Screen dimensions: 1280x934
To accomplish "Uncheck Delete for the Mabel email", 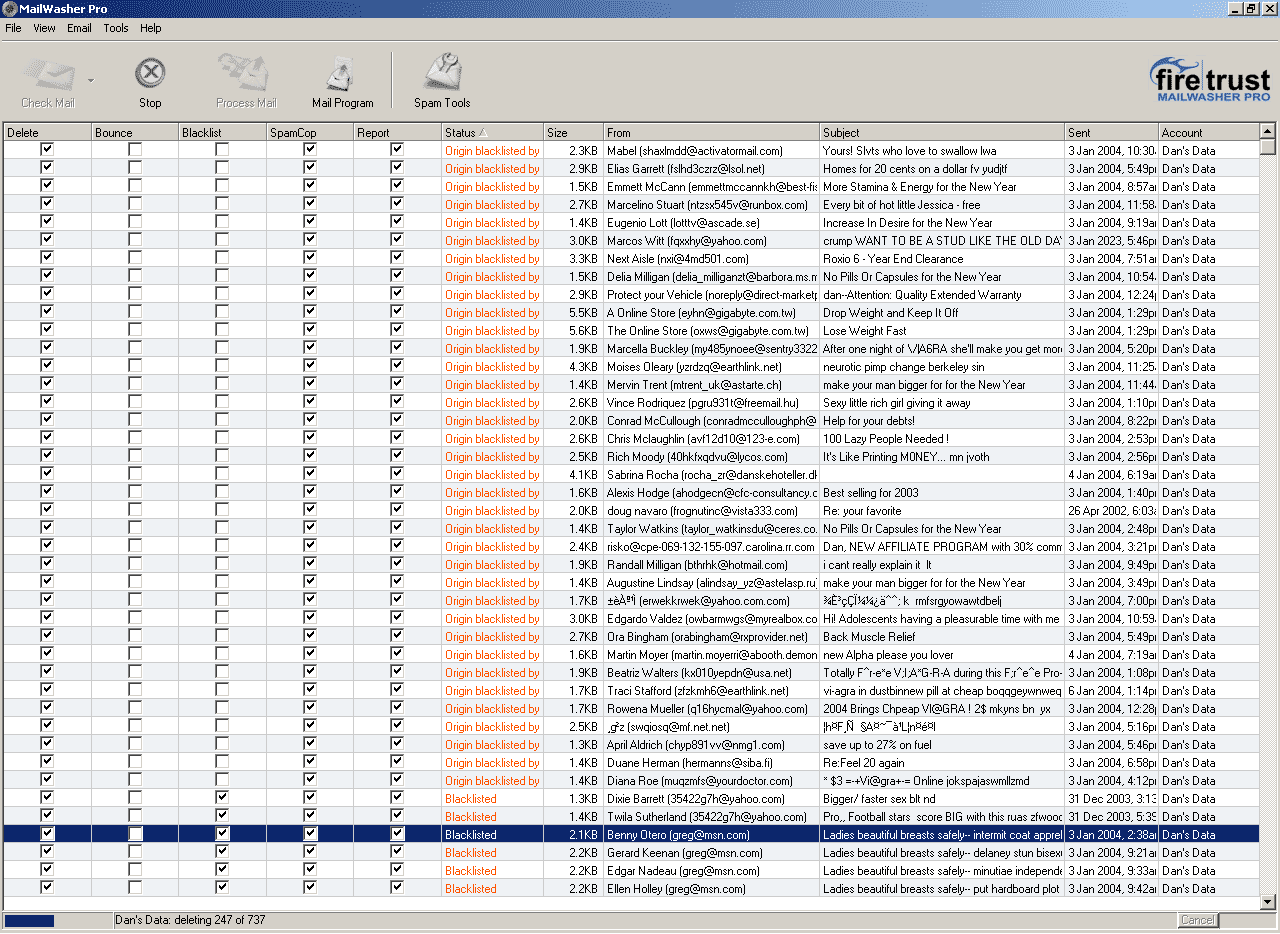I will [x=47, y=150].
